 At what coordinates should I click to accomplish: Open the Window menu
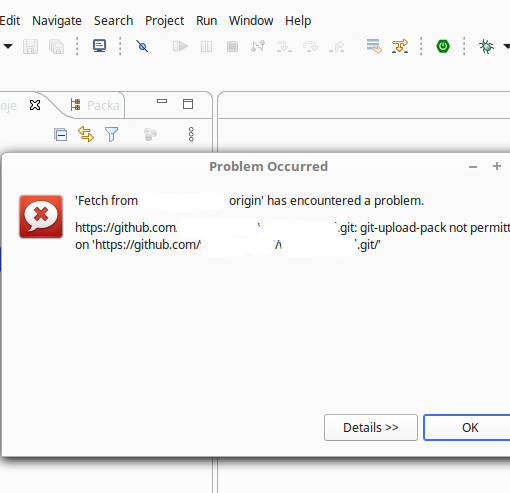pyautogui.click(x=251, y=21)
